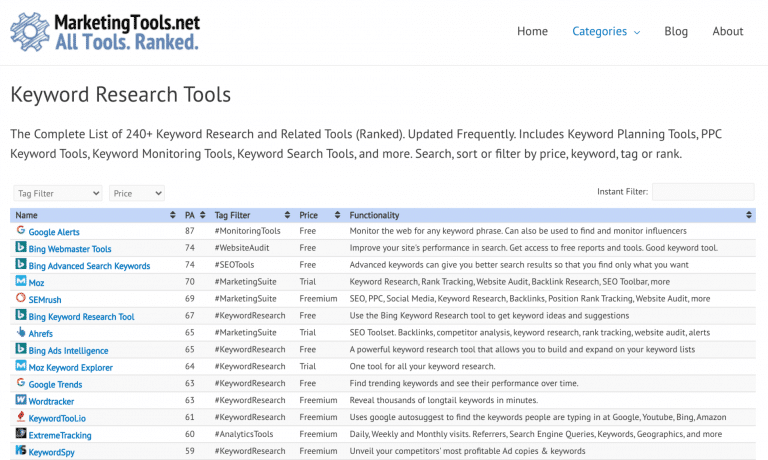Sort table by the PA column arrows
The width and height of the screenshot is (768, 460).
[203, 215]
